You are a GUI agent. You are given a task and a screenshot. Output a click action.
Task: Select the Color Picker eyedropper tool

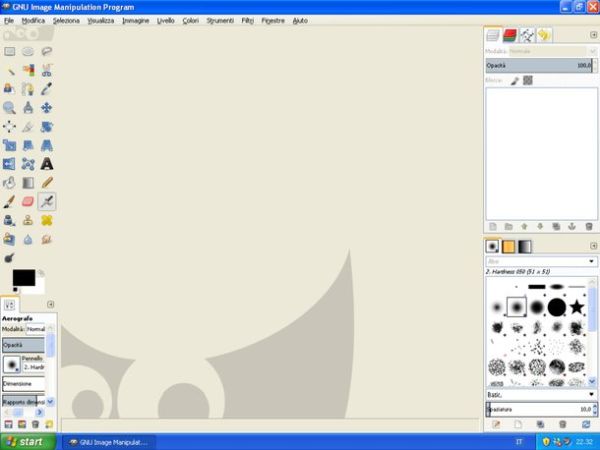click(x=47, y=89)
